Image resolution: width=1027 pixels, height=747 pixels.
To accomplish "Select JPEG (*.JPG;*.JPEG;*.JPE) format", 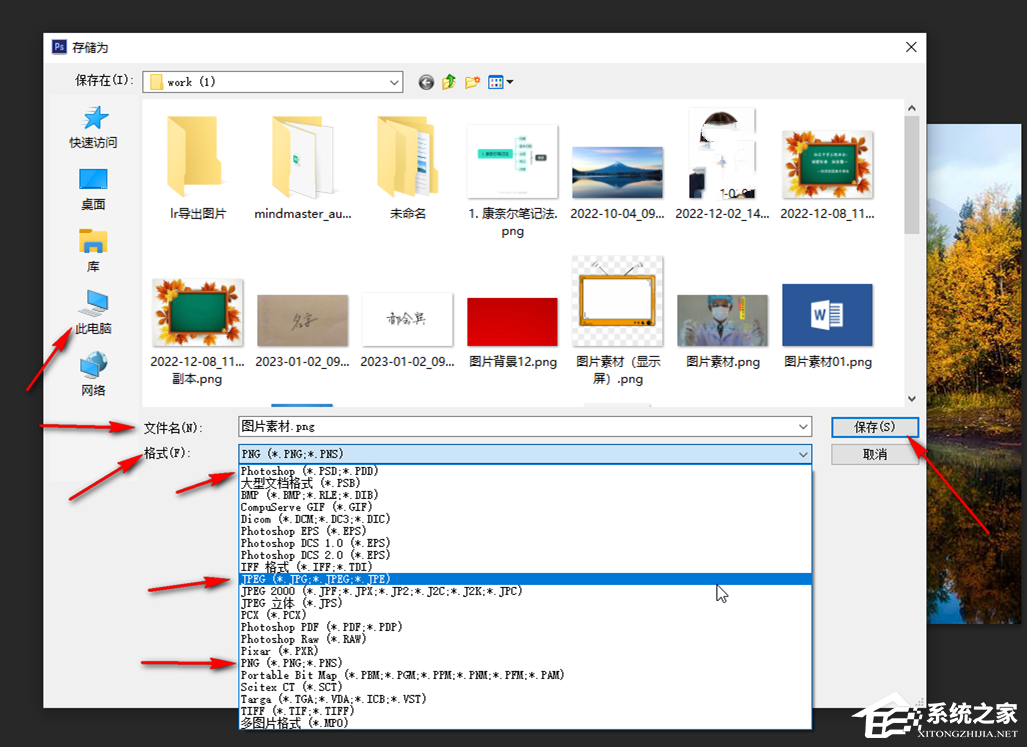I will (525, 579).
